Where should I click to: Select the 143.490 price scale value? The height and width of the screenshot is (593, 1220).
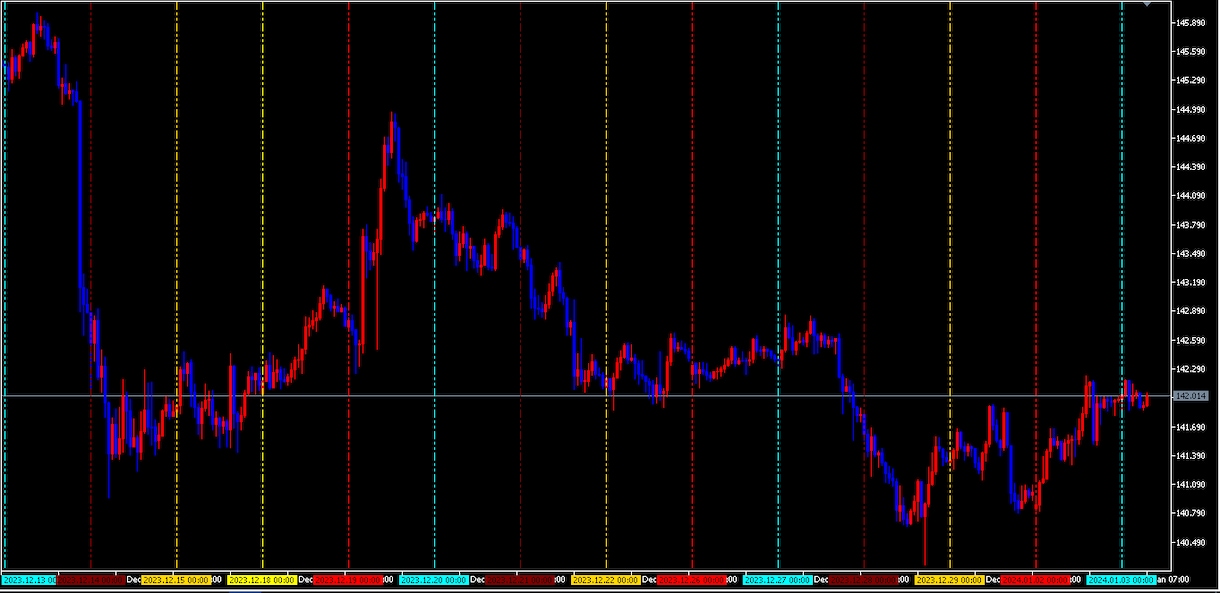pos(1191,254)
